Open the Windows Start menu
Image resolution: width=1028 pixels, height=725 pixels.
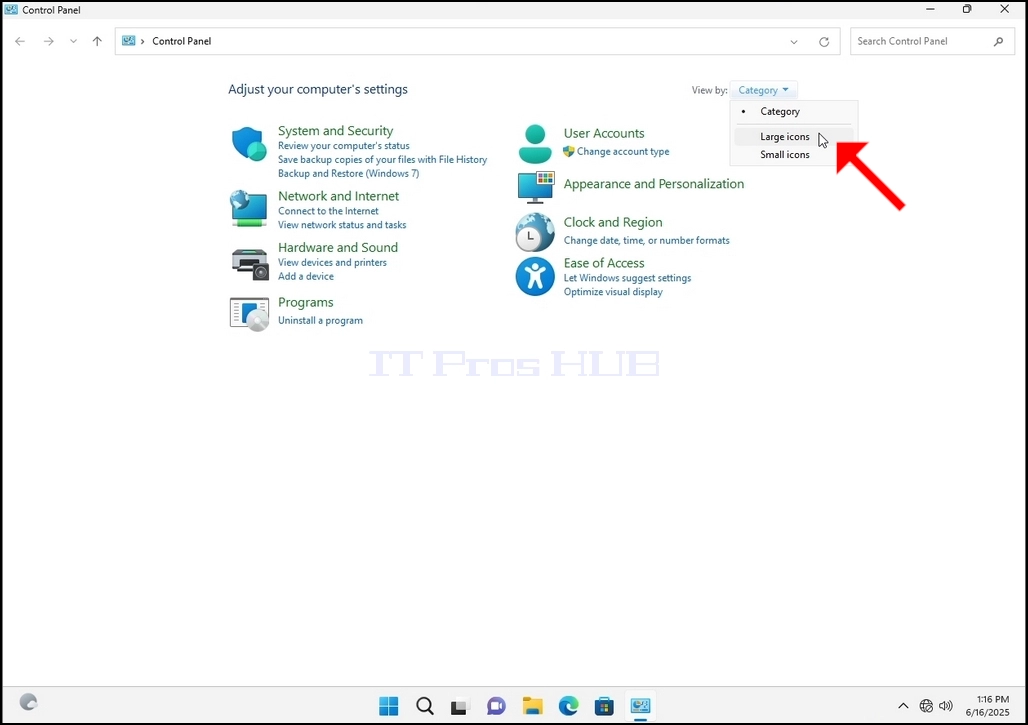pyautogui.click(x=389, y=706)
